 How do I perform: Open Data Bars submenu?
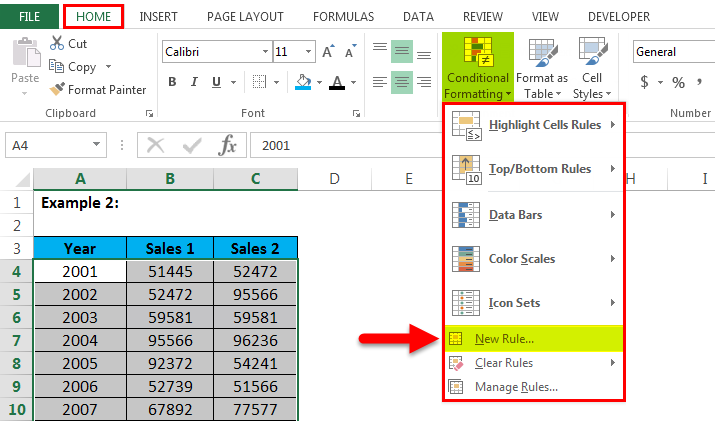coord(534,214)
